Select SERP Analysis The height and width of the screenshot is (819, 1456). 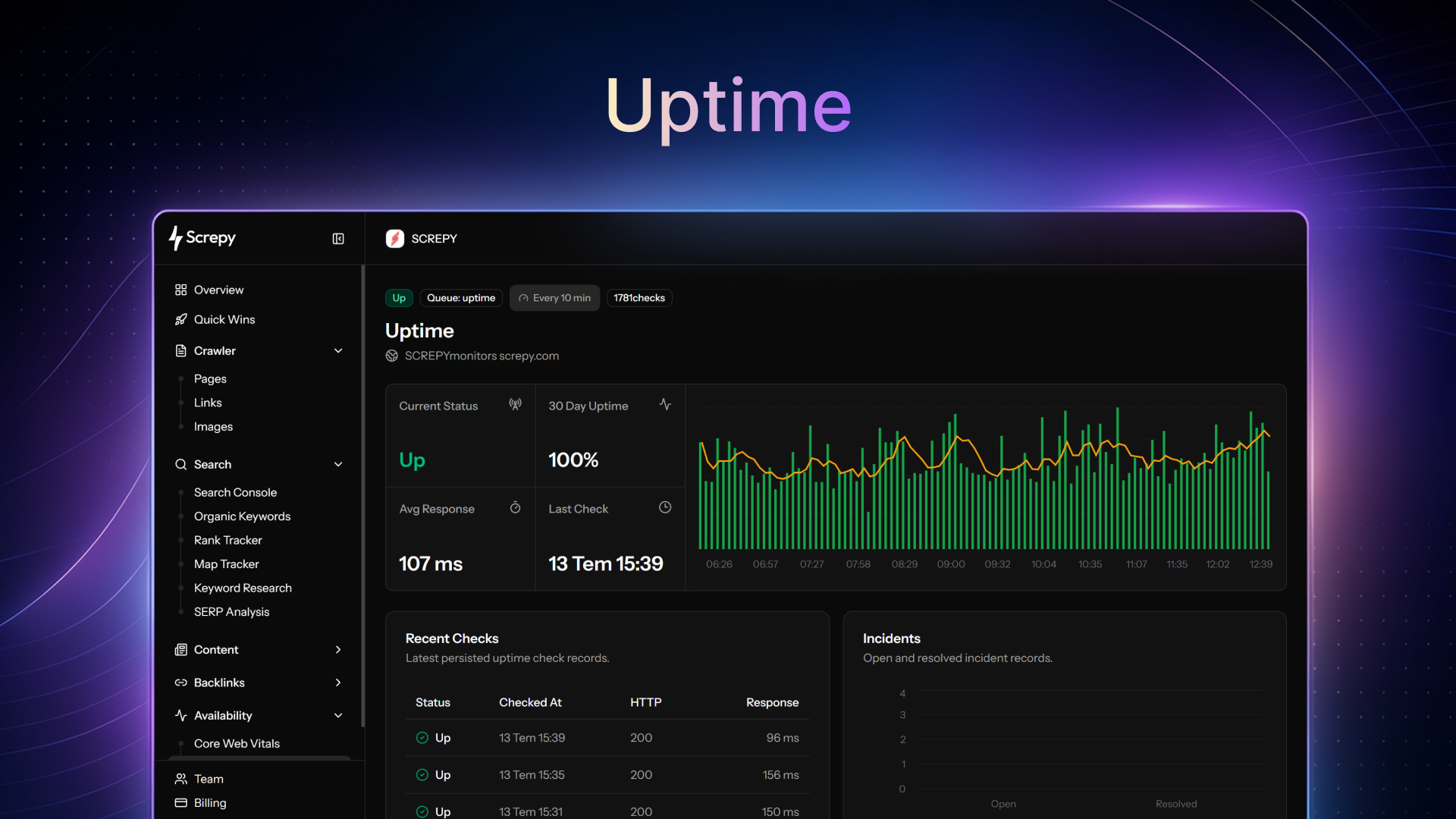231,612
